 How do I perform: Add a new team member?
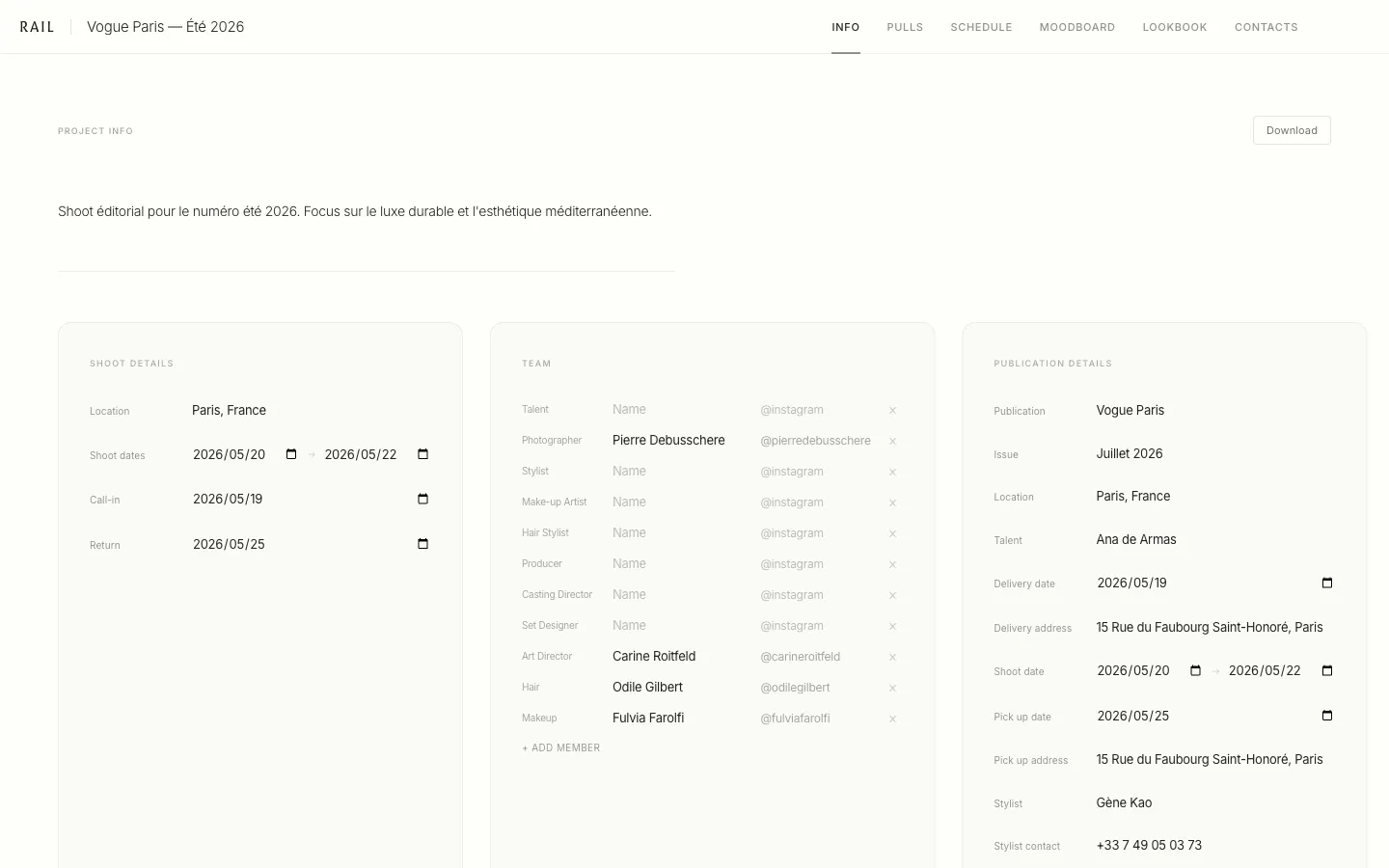coord(561,747)
